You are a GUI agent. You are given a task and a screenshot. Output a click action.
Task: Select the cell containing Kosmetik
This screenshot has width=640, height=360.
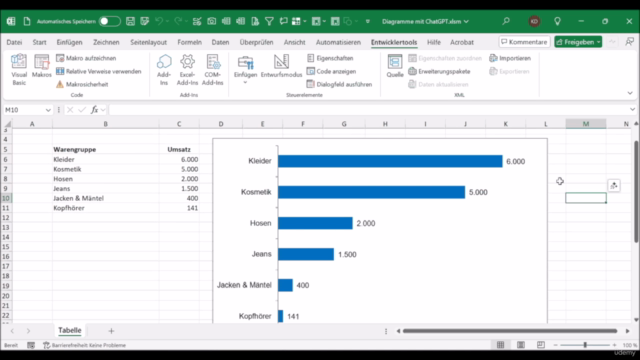pos(106,169)
